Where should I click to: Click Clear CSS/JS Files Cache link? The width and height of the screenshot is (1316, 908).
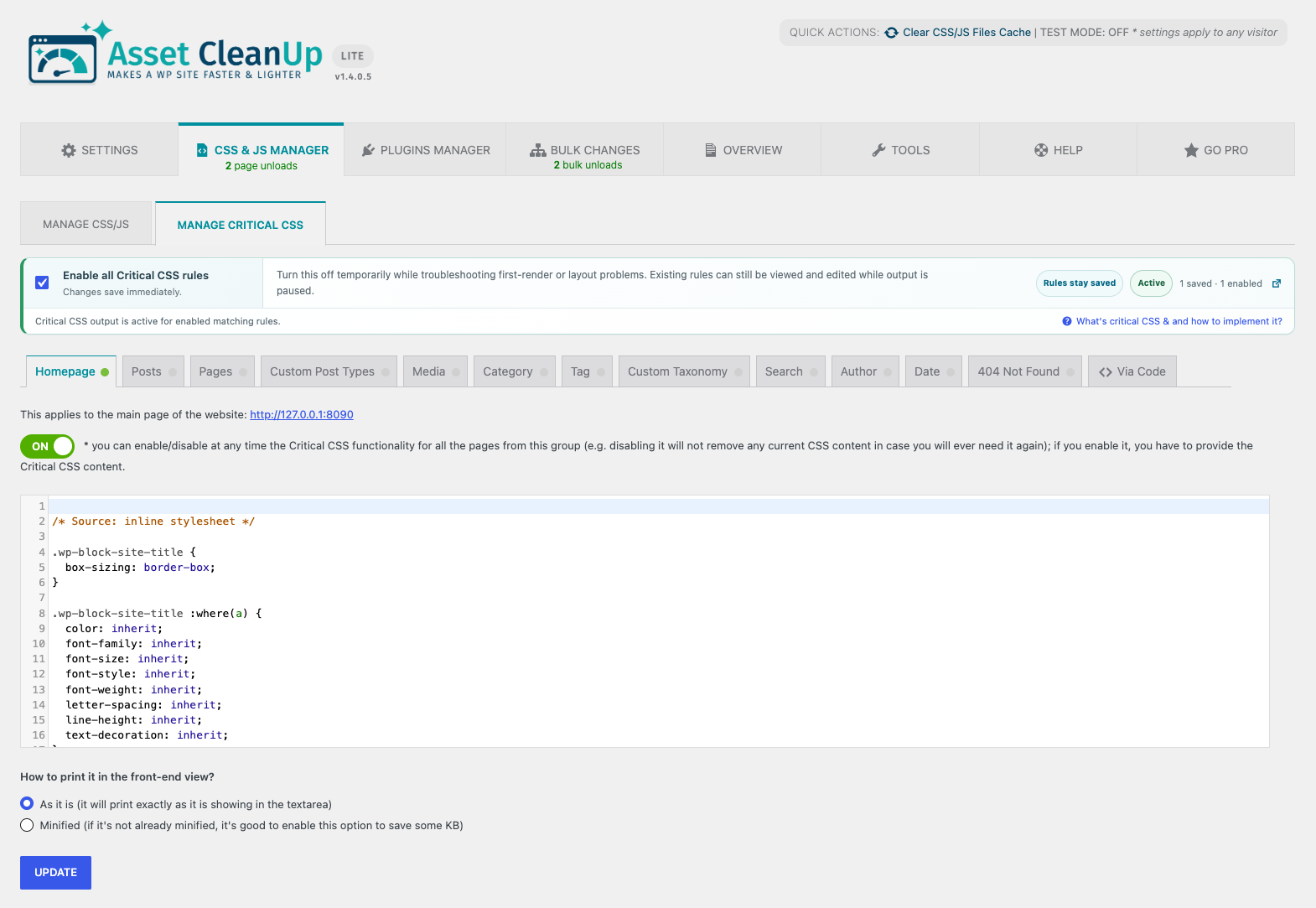click(x=966, y=33)
